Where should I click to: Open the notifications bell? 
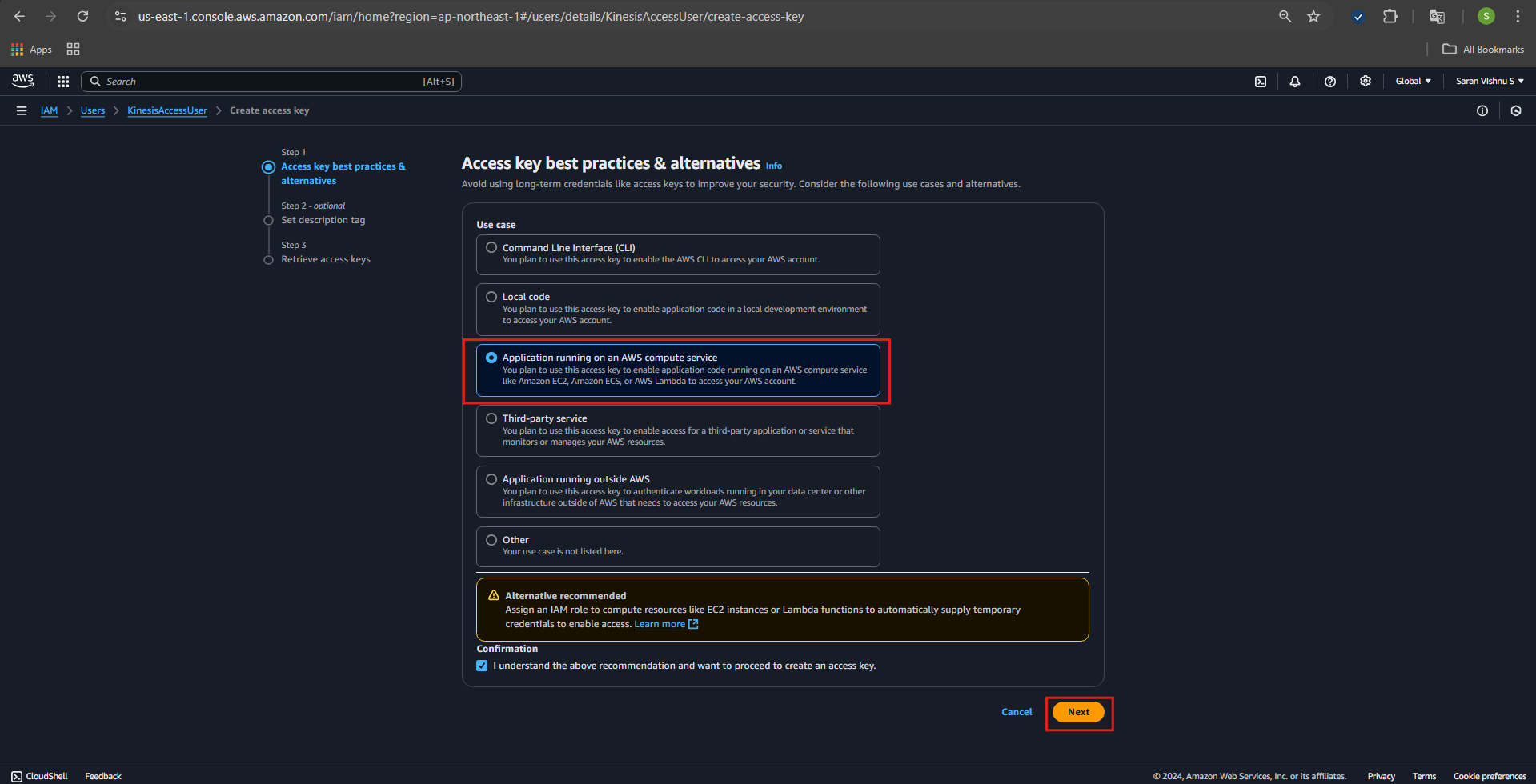point(1294,82)
